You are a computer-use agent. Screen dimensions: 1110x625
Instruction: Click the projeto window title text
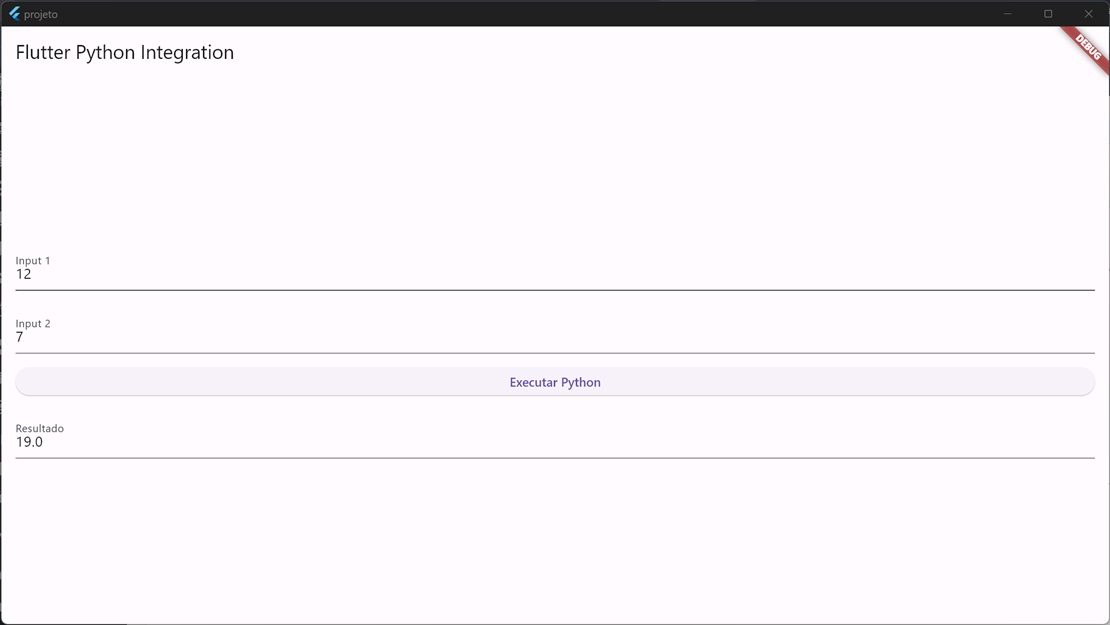click(x=41, y=14)
